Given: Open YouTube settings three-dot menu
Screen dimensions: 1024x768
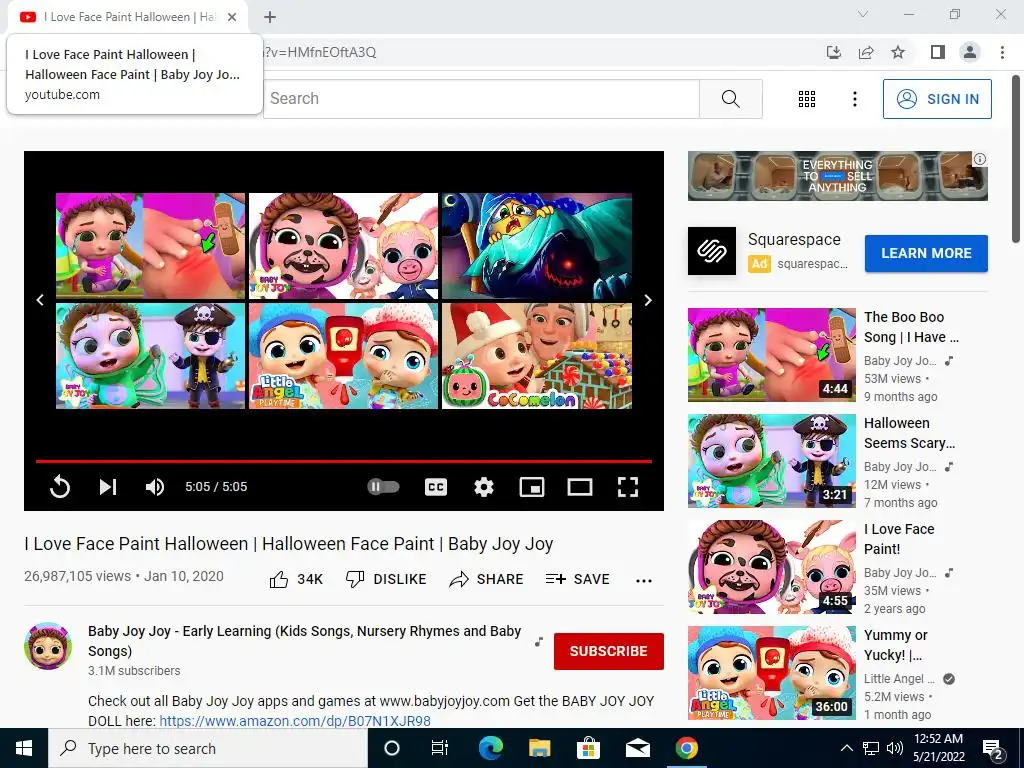Looking at the screenshot, I should click(x=854, y=99).
